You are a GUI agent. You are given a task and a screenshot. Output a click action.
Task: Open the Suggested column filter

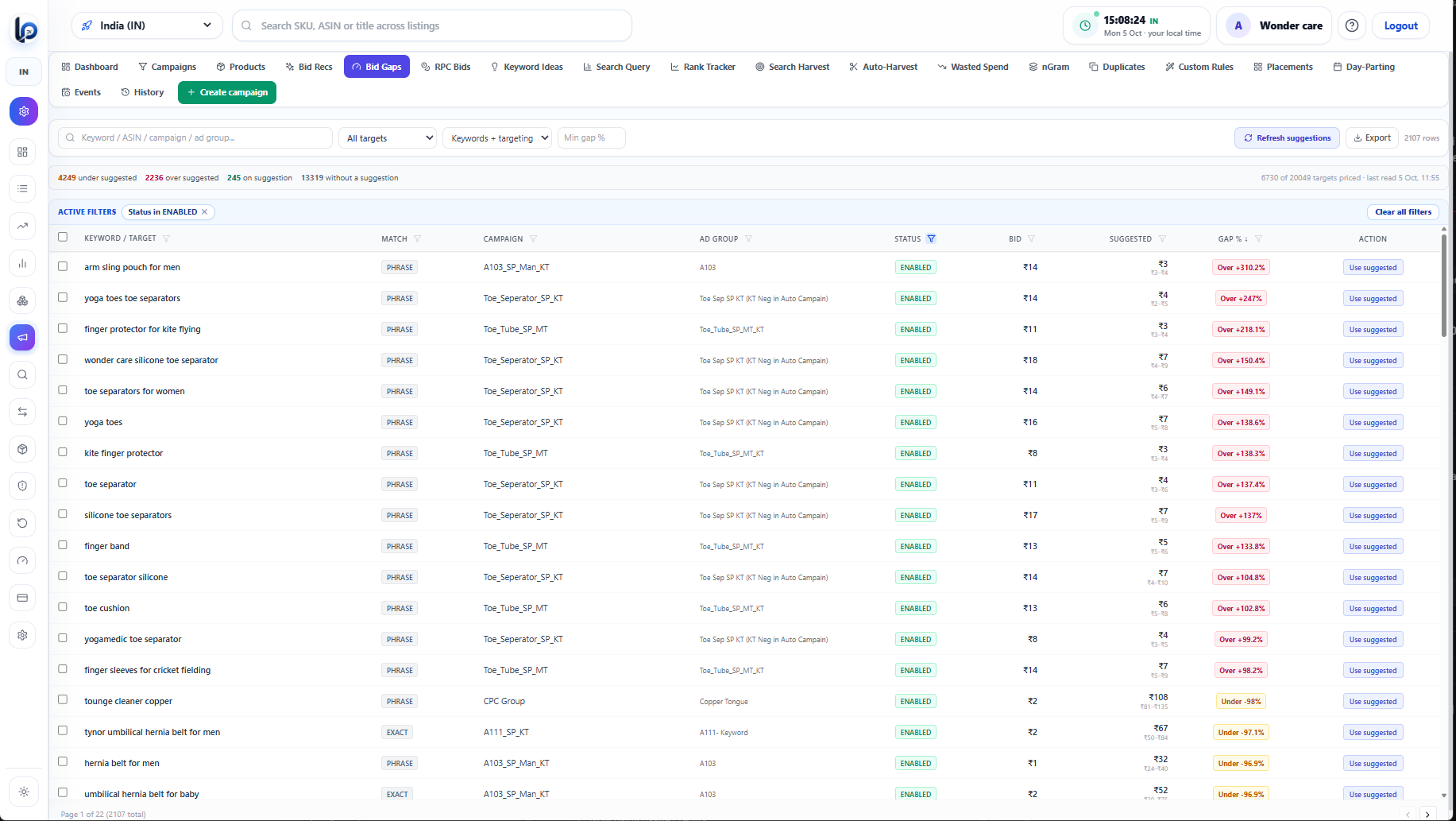1162,238
